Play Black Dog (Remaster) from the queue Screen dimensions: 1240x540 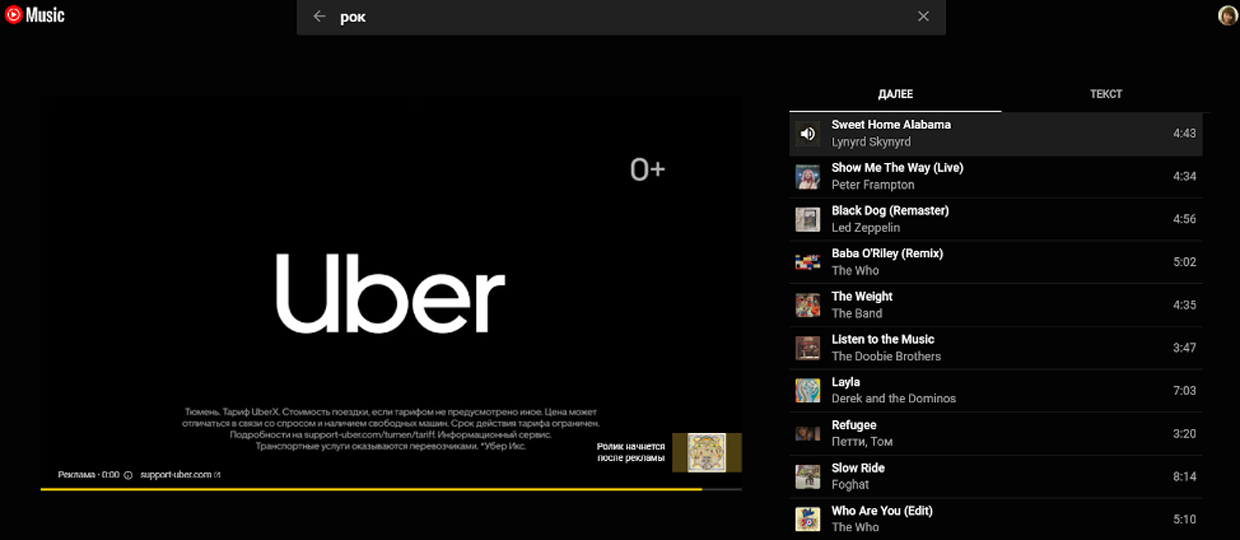pyautogui.click(x=890, y=211)
